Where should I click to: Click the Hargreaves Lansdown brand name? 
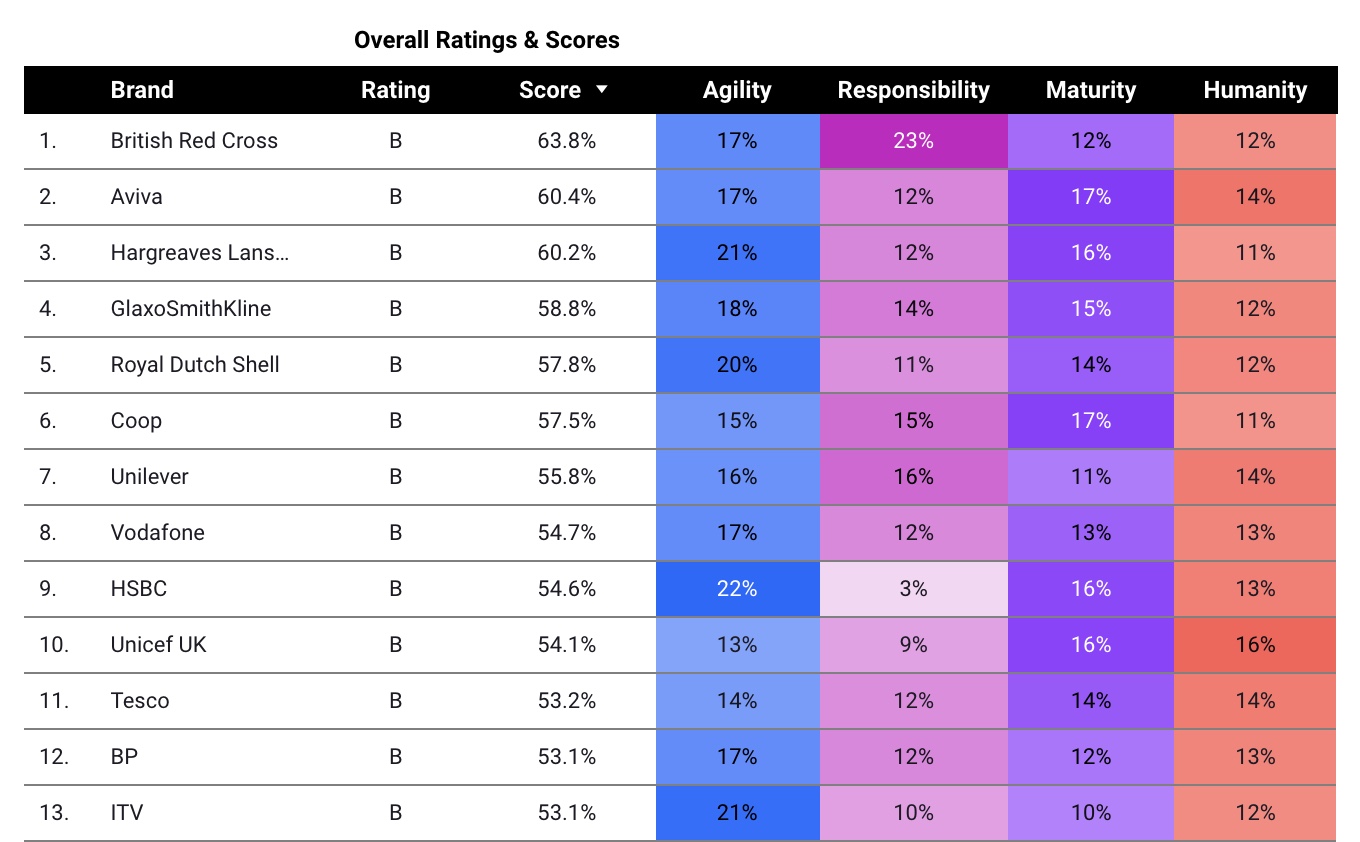(x=200, y=253)
